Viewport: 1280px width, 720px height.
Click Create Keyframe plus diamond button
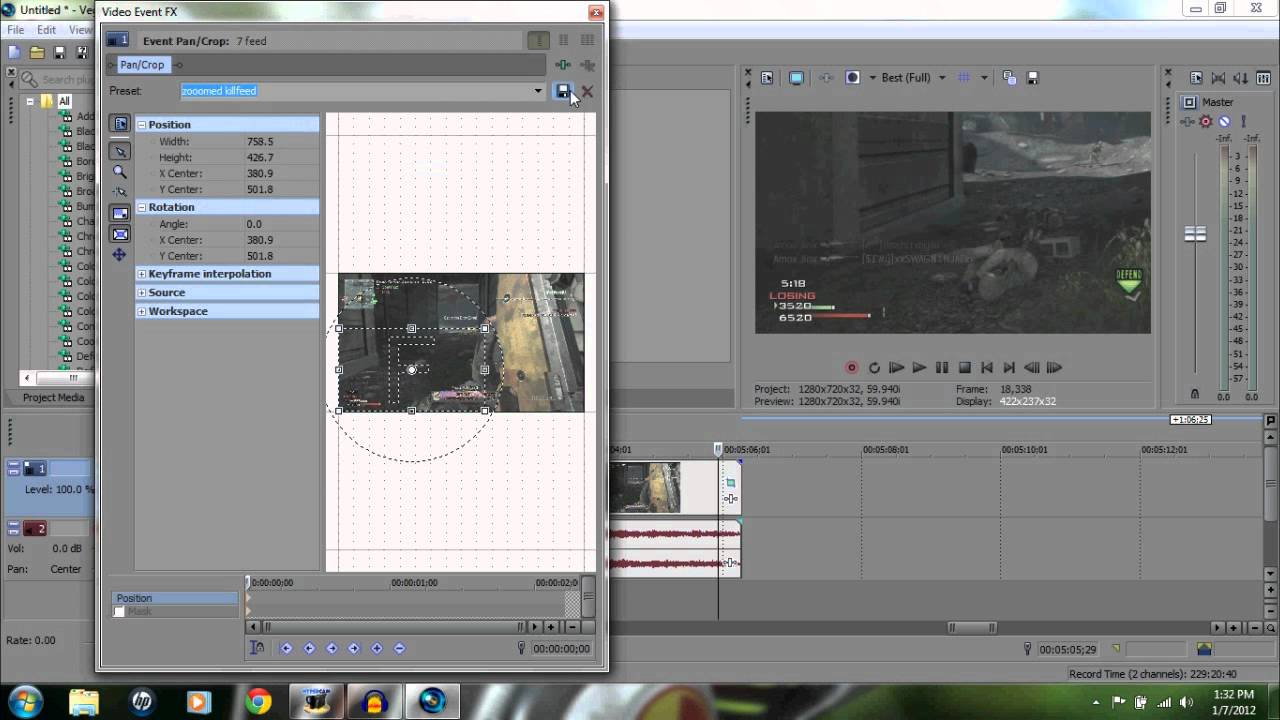(x=377, y=648)
